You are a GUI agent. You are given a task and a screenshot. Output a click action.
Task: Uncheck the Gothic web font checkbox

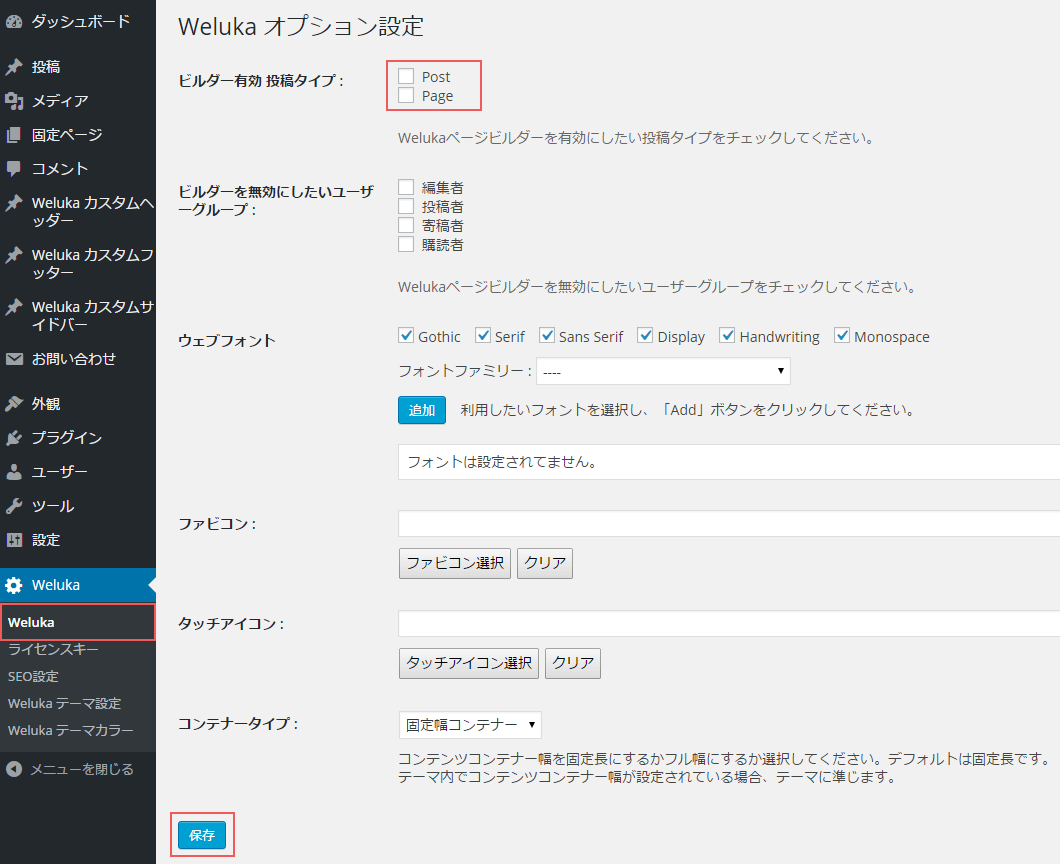click(x=406, y=335)
